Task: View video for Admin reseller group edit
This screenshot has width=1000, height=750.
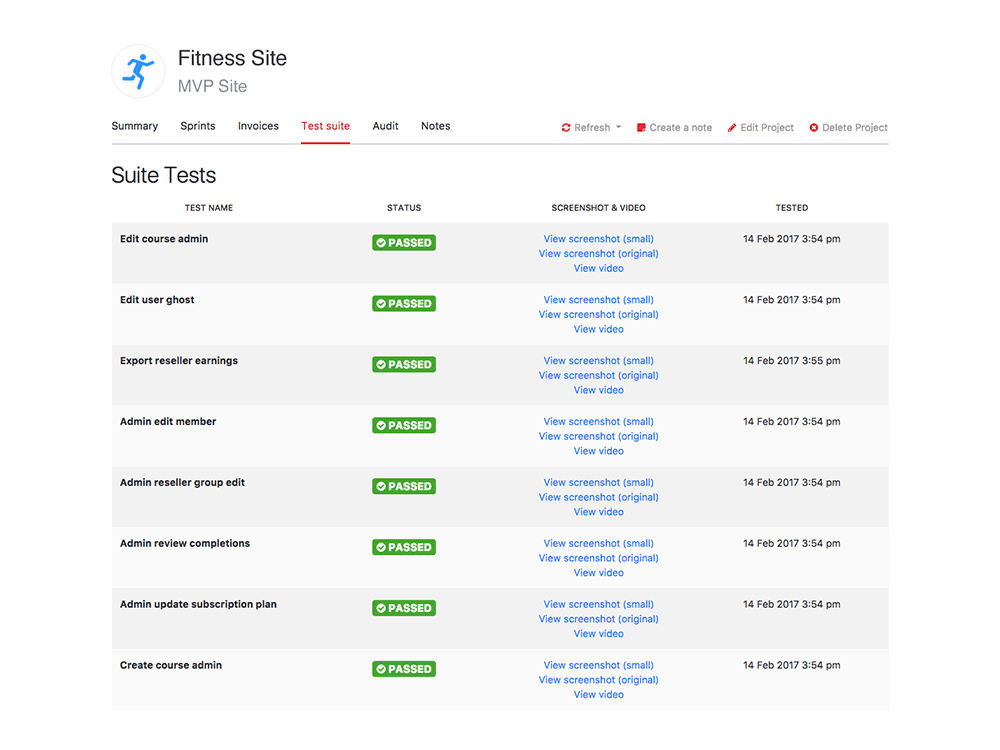Action: [x=598, y=512]
